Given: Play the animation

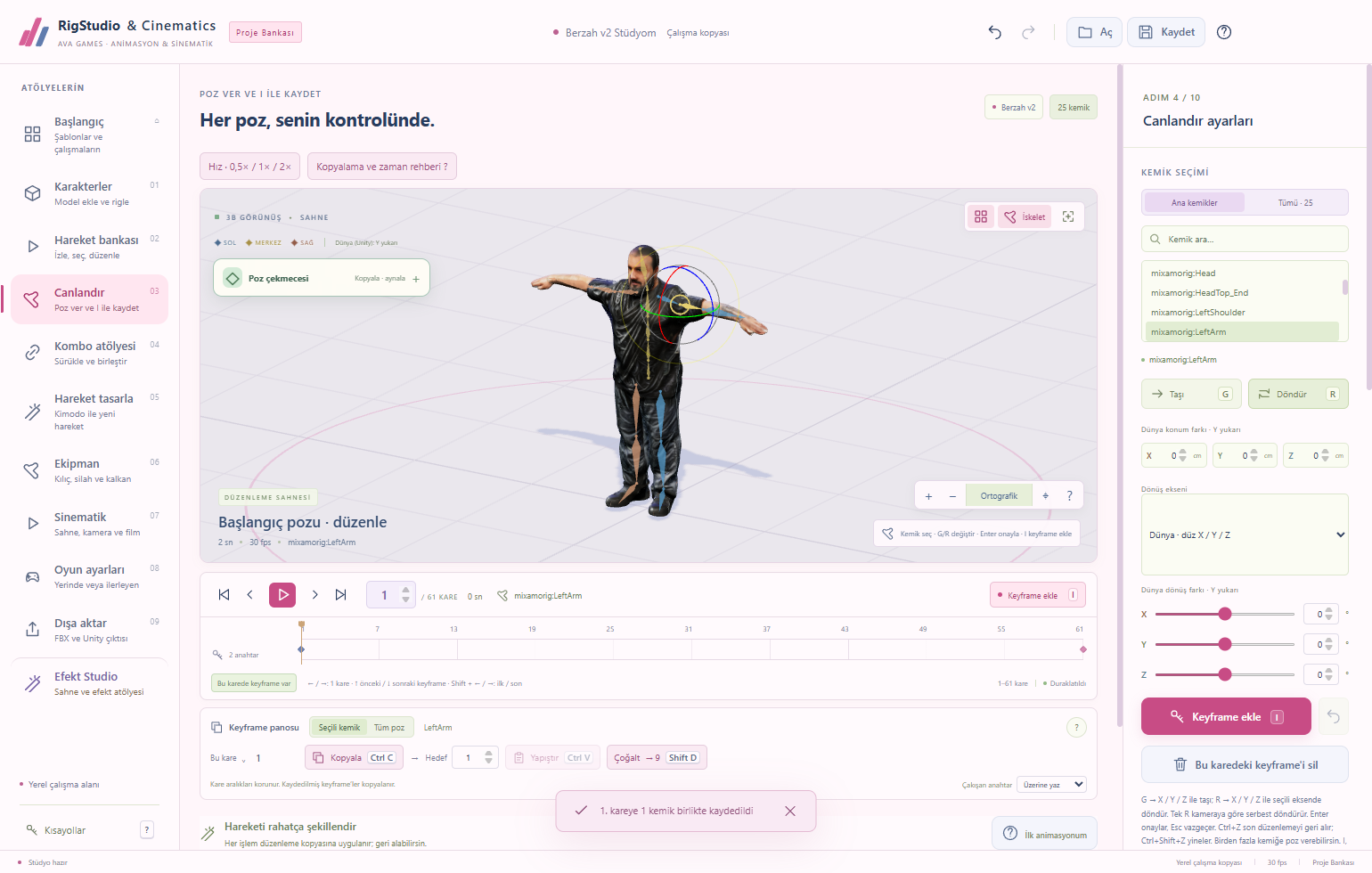Looking at the screenshot, I should coord(282,594).
